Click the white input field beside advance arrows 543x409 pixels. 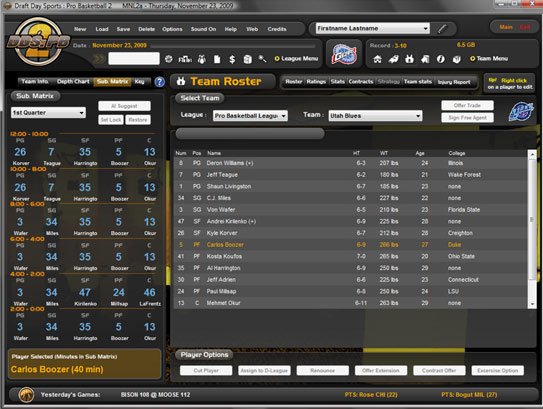(x=134, y=59)
